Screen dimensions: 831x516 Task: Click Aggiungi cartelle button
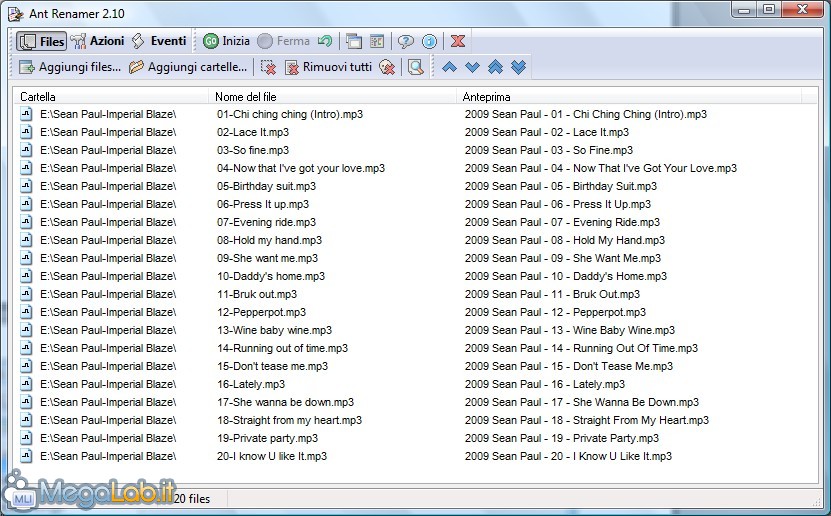click(188, 67)
